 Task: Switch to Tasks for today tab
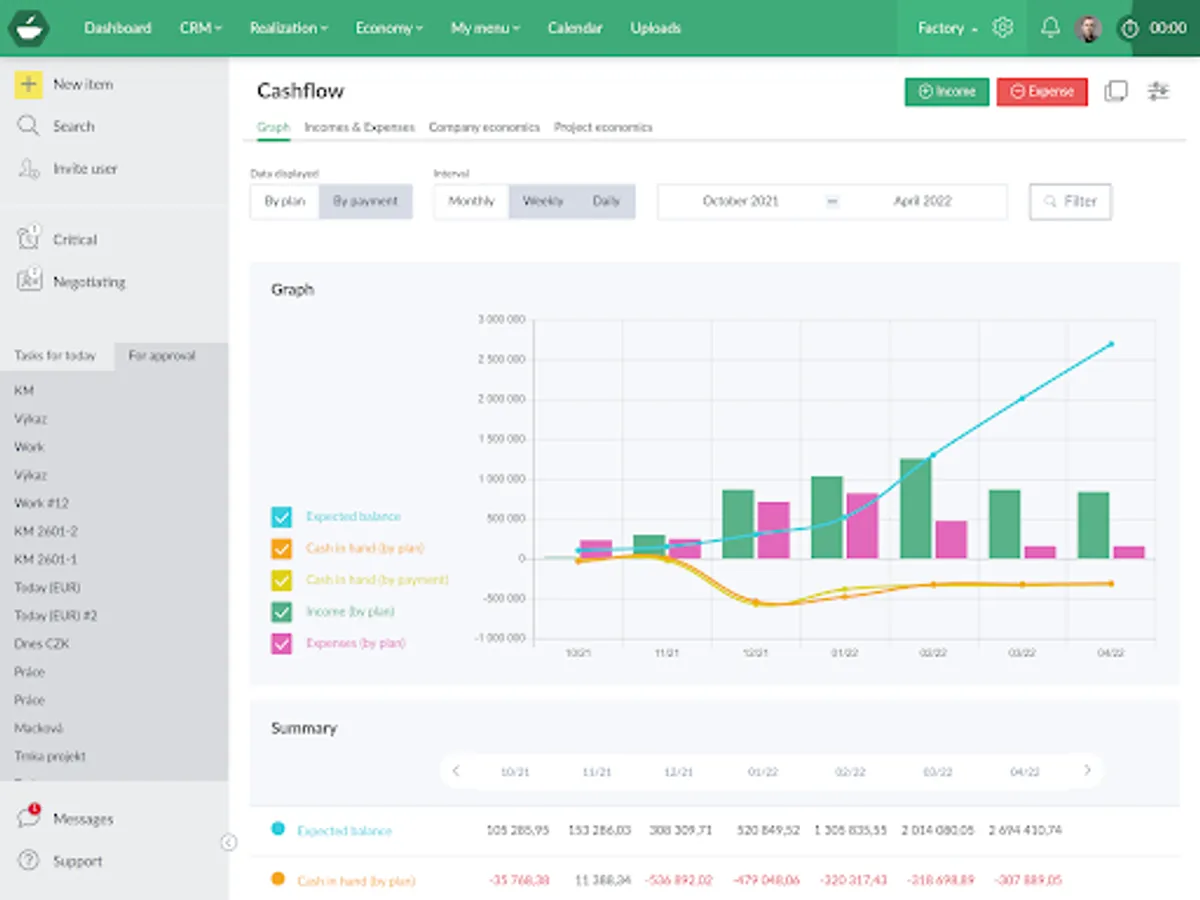click(x=56, y=355)
